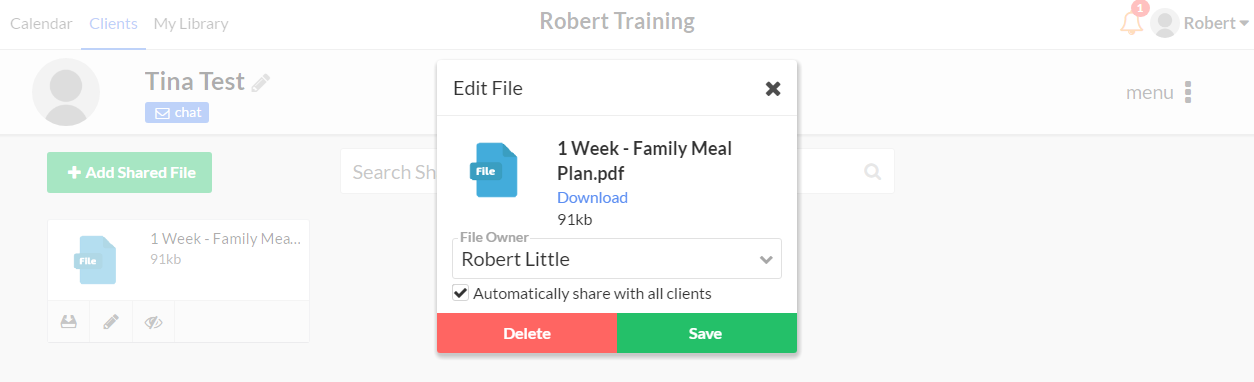Switch to the Calendar tab
Viewport: 1254px width, 382px height.
pyautogui.click(x=41, y=23)
